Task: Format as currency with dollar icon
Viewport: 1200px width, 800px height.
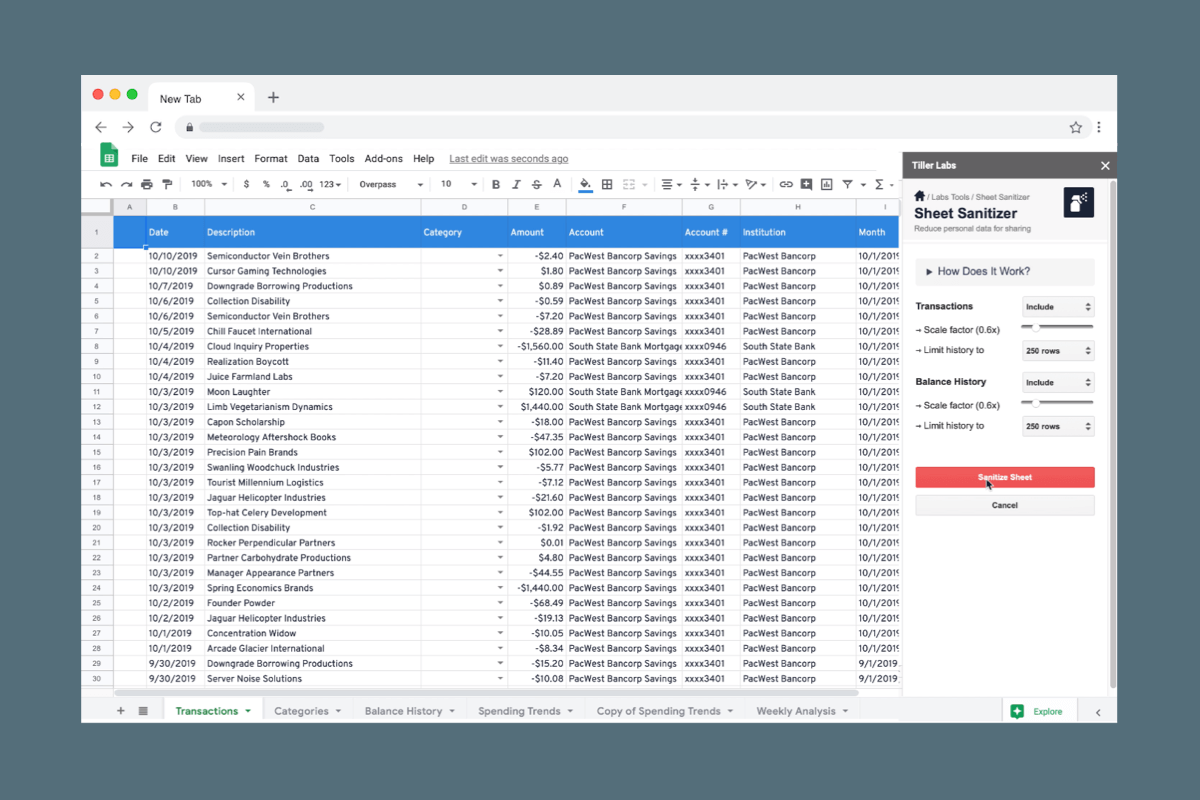Action: (247, 184)
